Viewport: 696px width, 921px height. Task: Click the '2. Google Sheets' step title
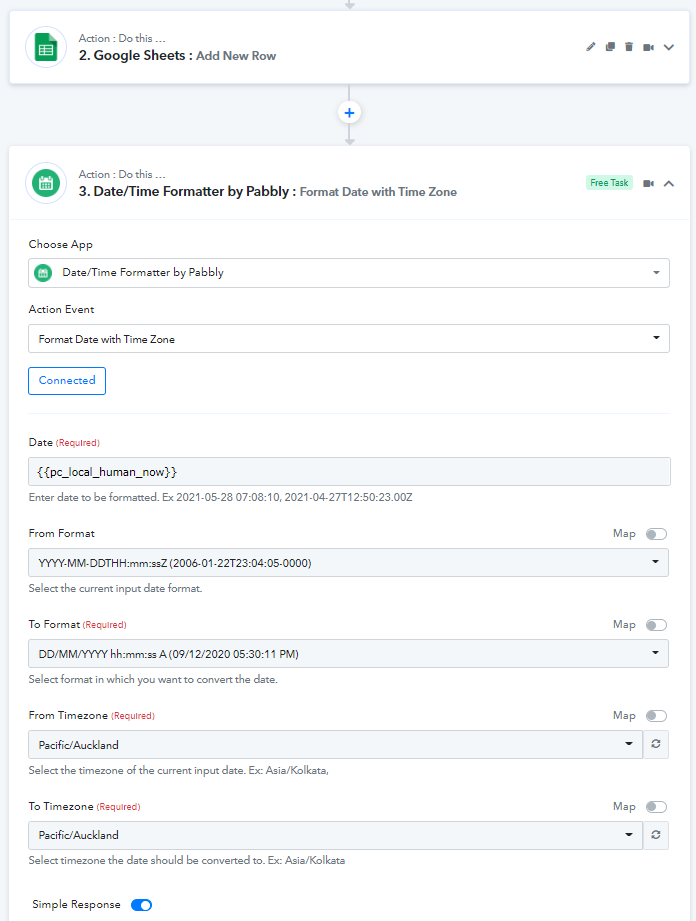point(136,56)
